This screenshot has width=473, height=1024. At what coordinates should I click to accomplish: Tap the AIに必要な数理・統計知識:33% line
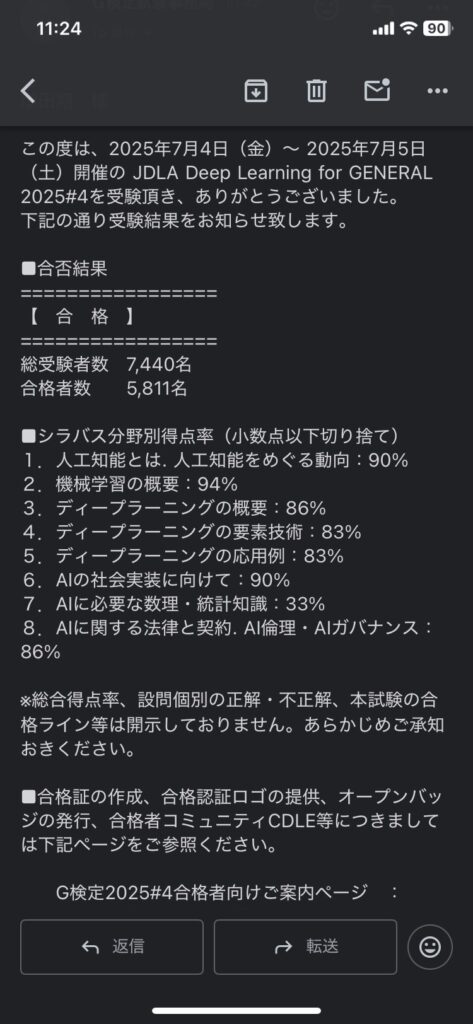[x=173, y=603]
